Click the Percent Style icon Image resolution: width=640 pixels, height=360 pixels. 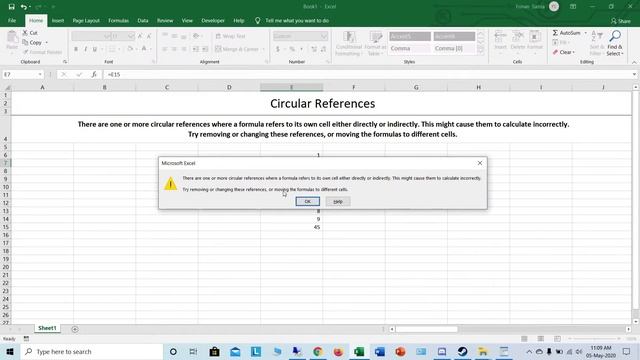(292, 49)
